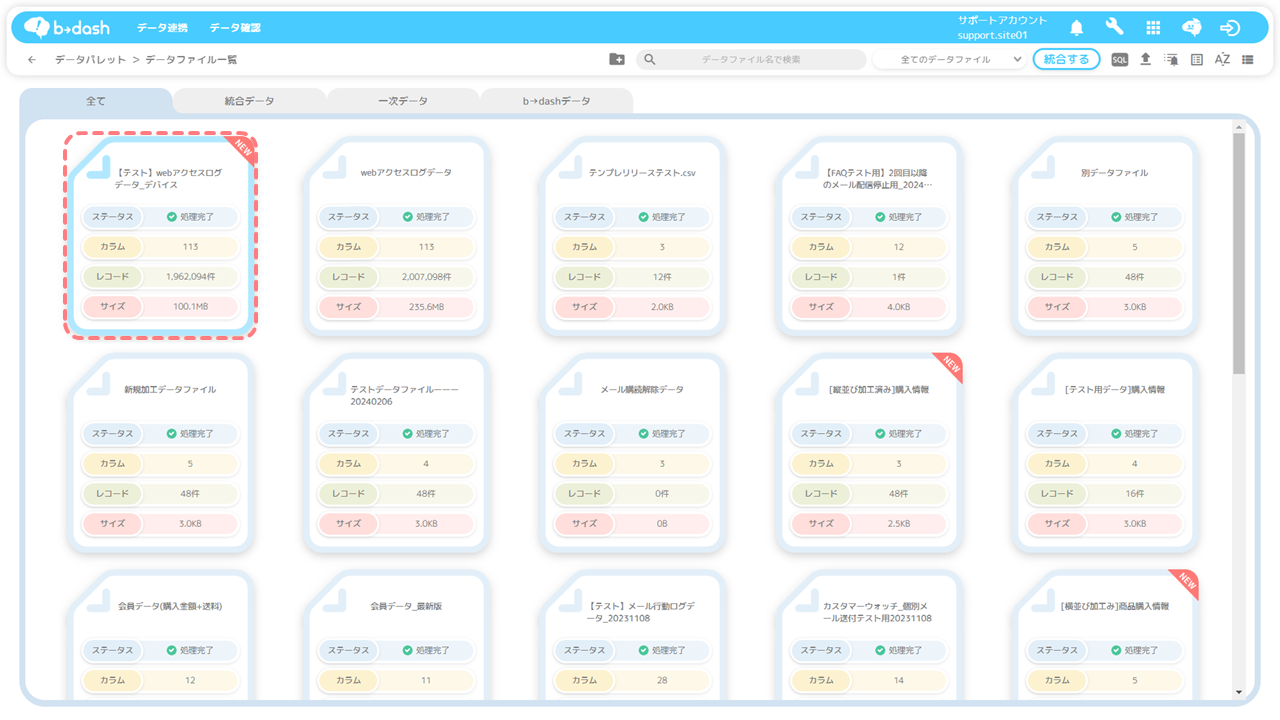Open the メール購読解除データ title
1280x720 pixels.
click(x=642, y=390)
